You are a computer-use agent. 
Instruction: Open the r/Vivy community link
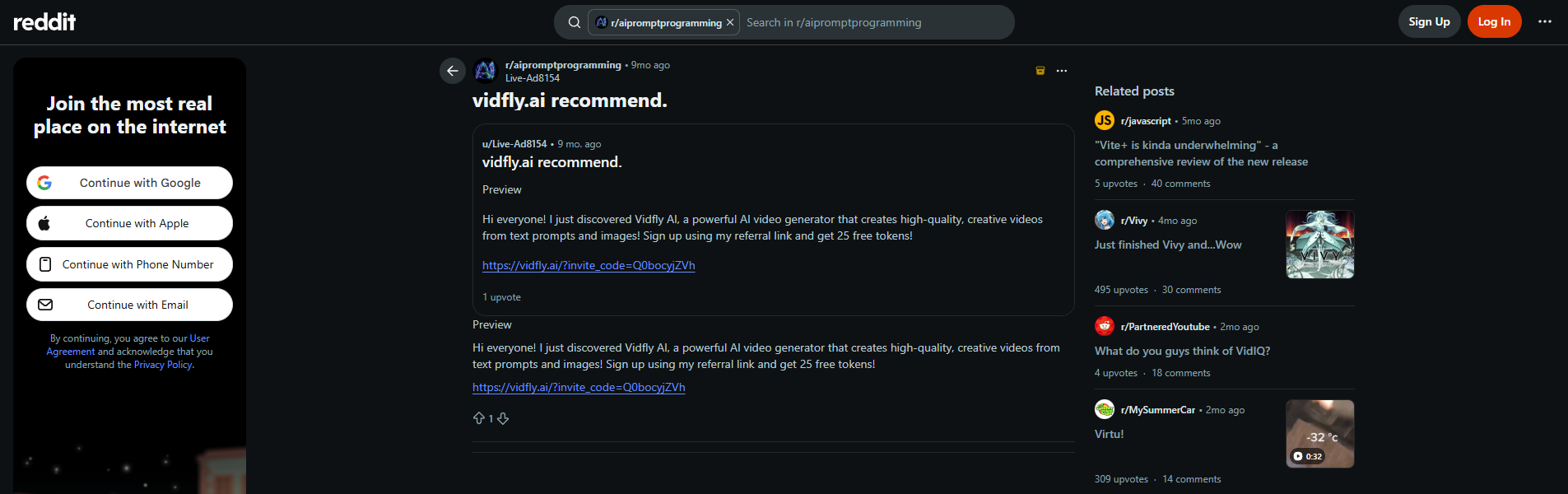(1134, 221)
